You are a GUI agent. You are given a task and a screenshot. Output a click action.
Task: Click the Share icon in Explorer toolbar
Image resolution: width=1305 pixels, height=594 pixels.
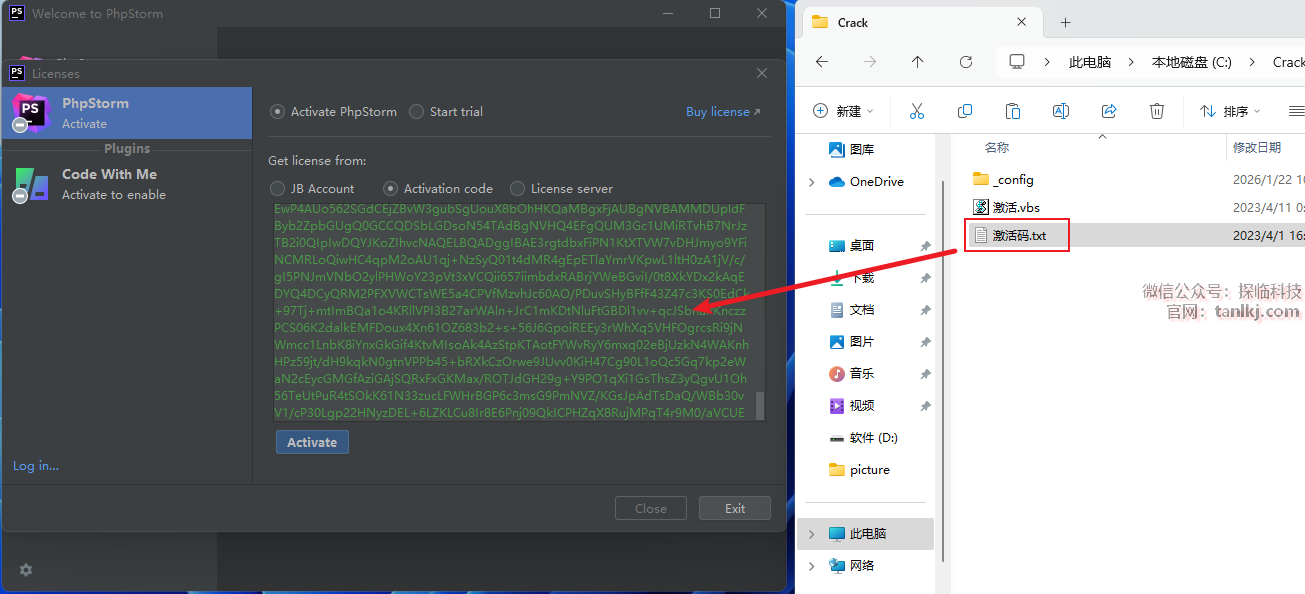[x=1108, y=111]
